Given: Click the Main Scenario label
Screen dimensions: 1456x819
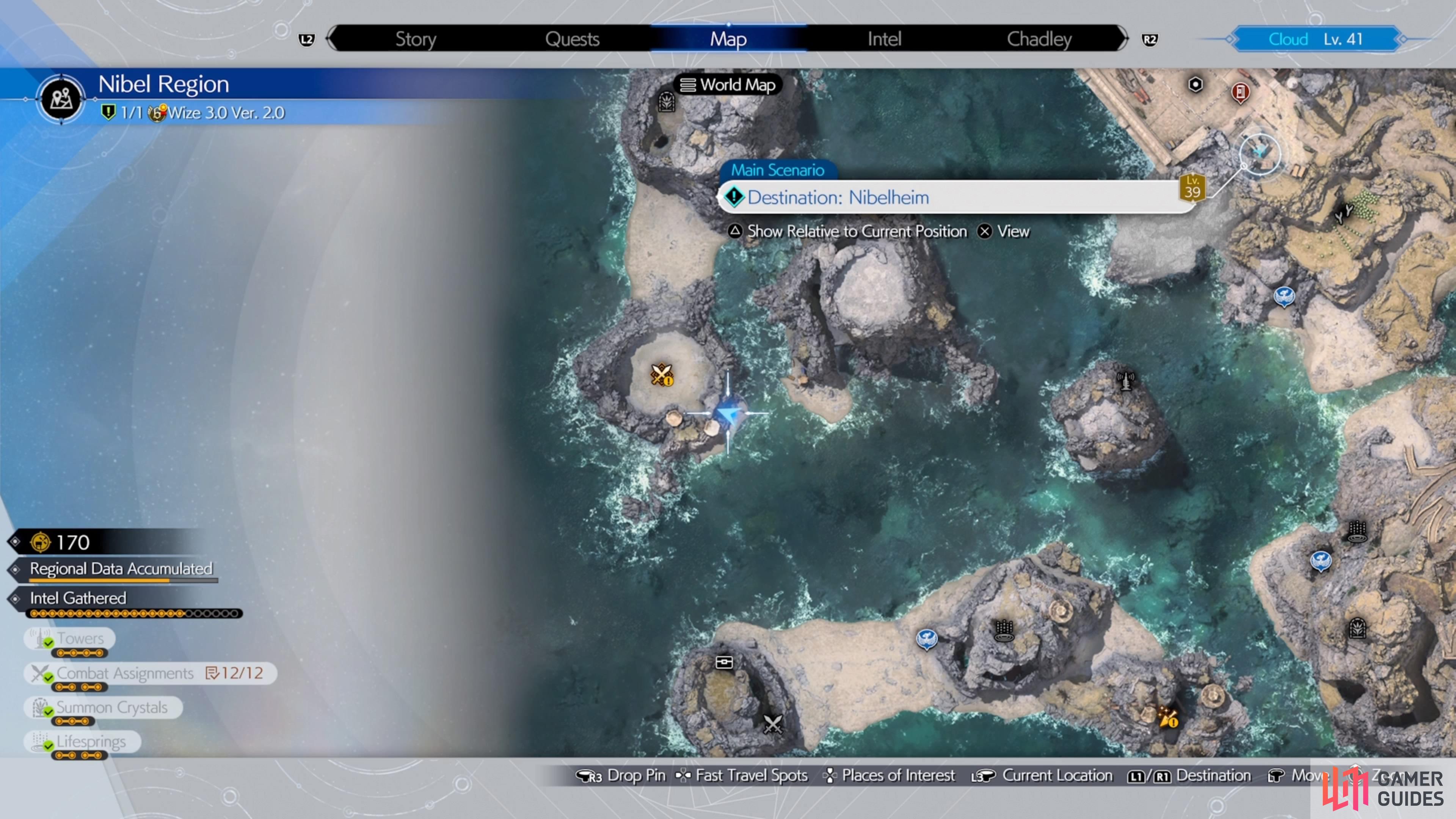Looking at the screenshot, I should pos(777,170).
